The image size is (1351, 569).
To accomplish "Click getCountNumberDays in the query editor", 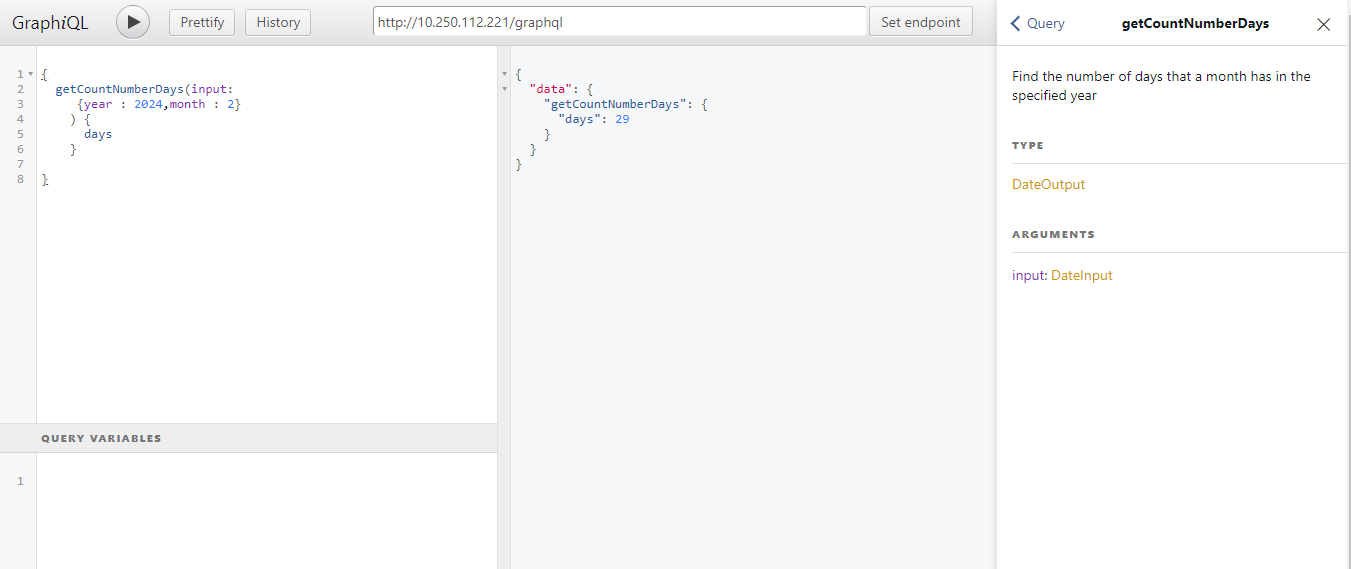I will [120, 89].
